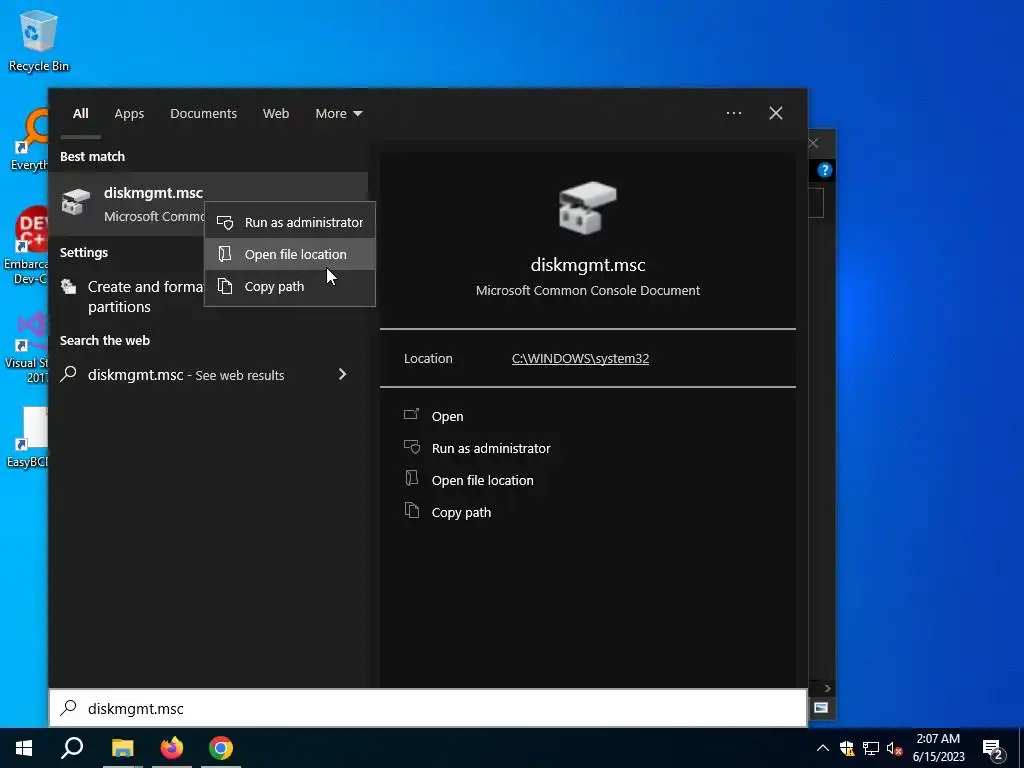Click Run as administrator in details pane

pos(491,449)
